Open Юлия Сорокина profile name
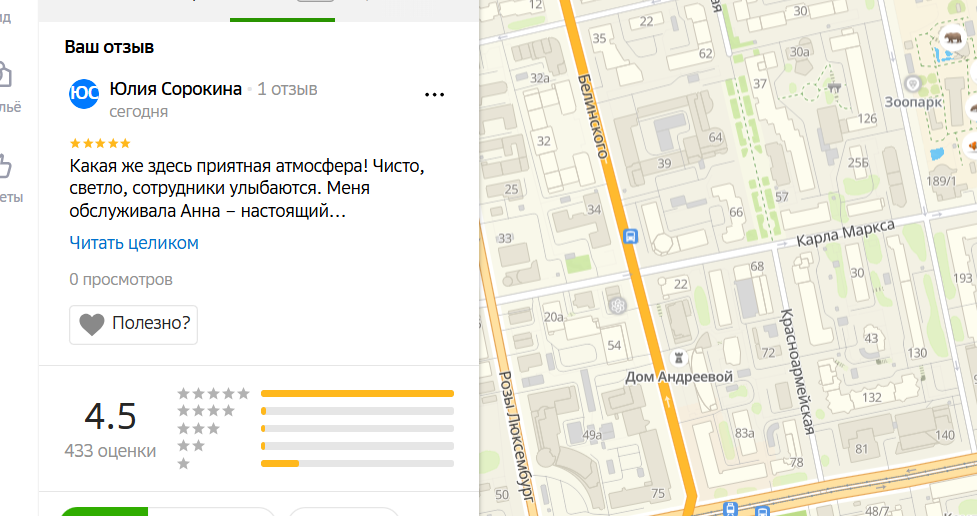 (x=175, y=89)
